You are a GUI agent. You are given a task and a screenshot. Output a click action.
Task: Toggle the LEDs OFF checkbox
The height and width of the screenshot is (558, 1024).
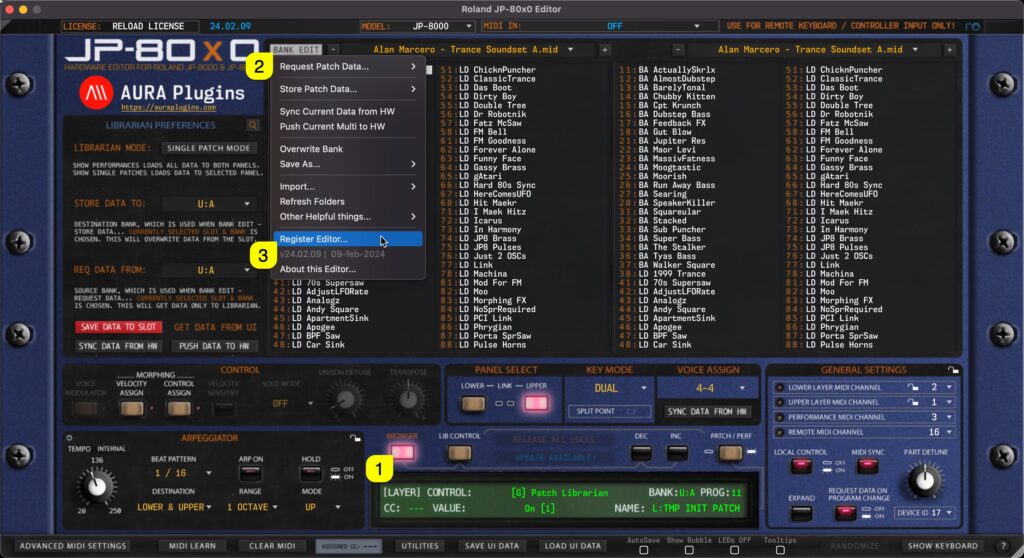[735, 550]
